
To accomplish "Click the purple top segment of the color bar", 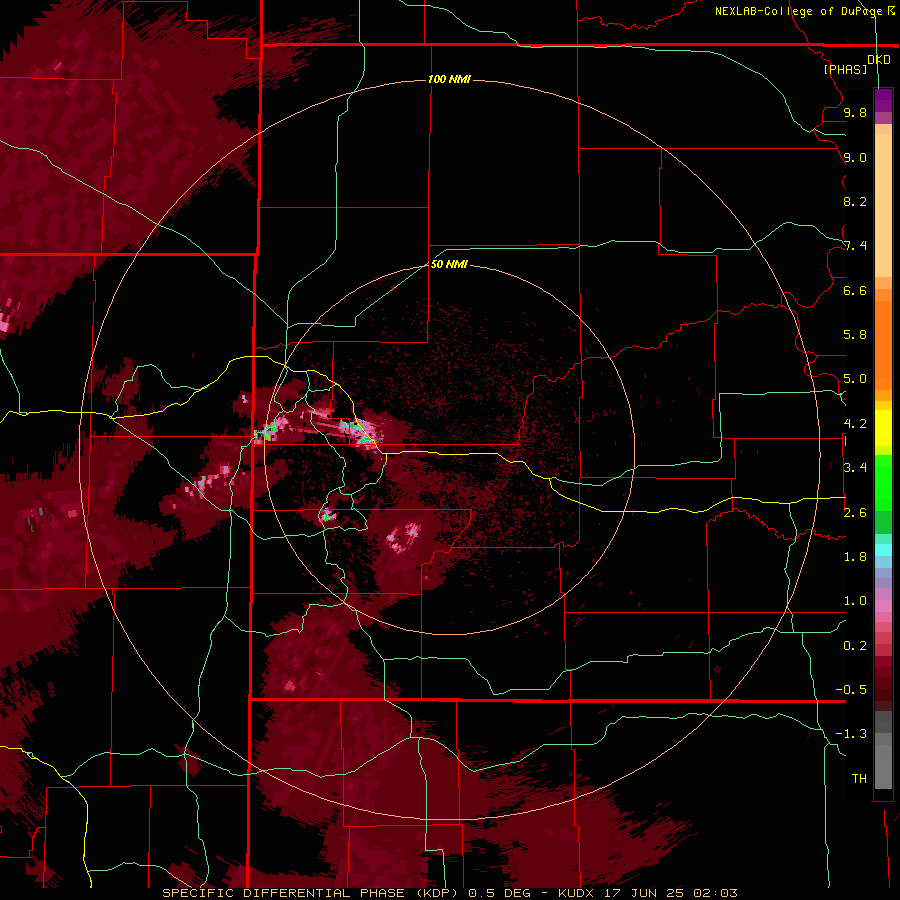I will pyautogui.click(x=883, y=100).
